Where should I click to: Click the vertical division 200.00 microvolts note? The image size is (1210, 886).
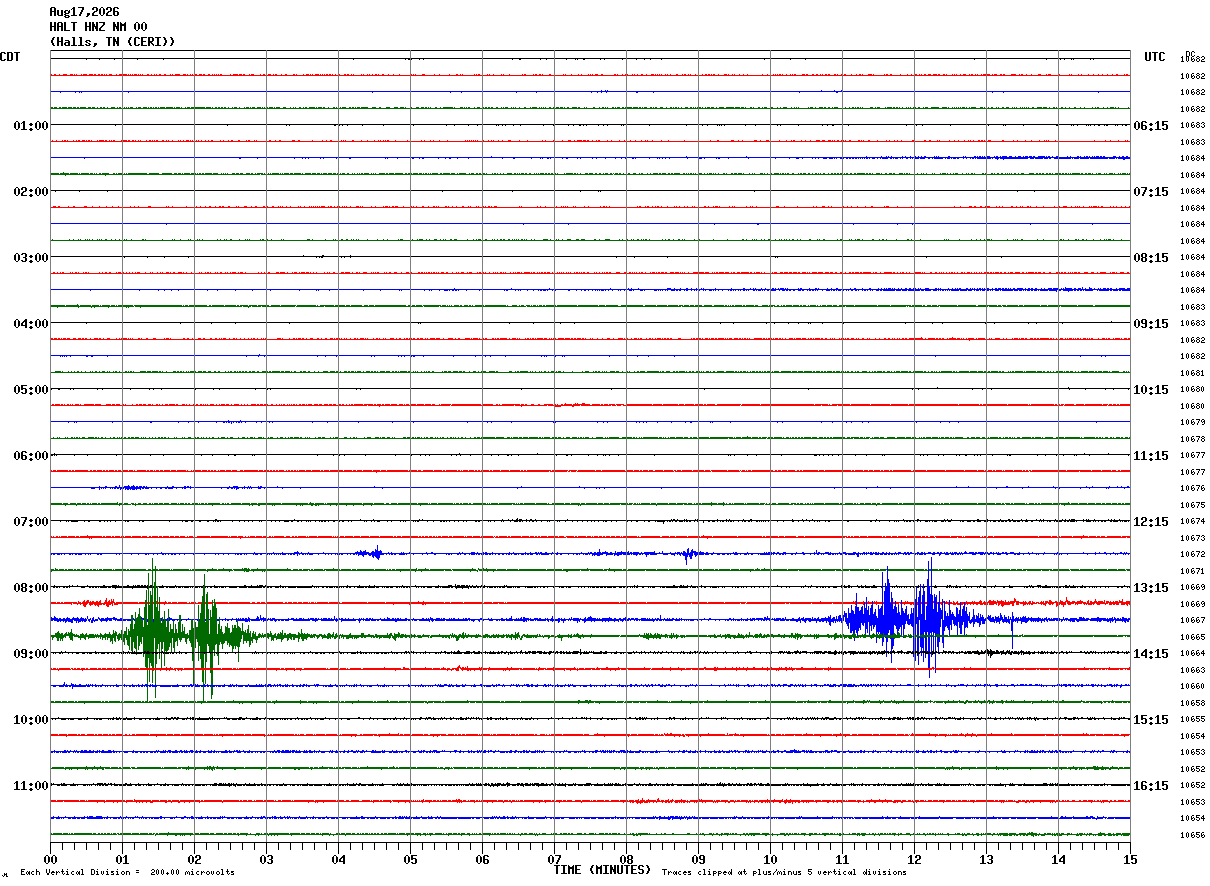coord(128,873)
